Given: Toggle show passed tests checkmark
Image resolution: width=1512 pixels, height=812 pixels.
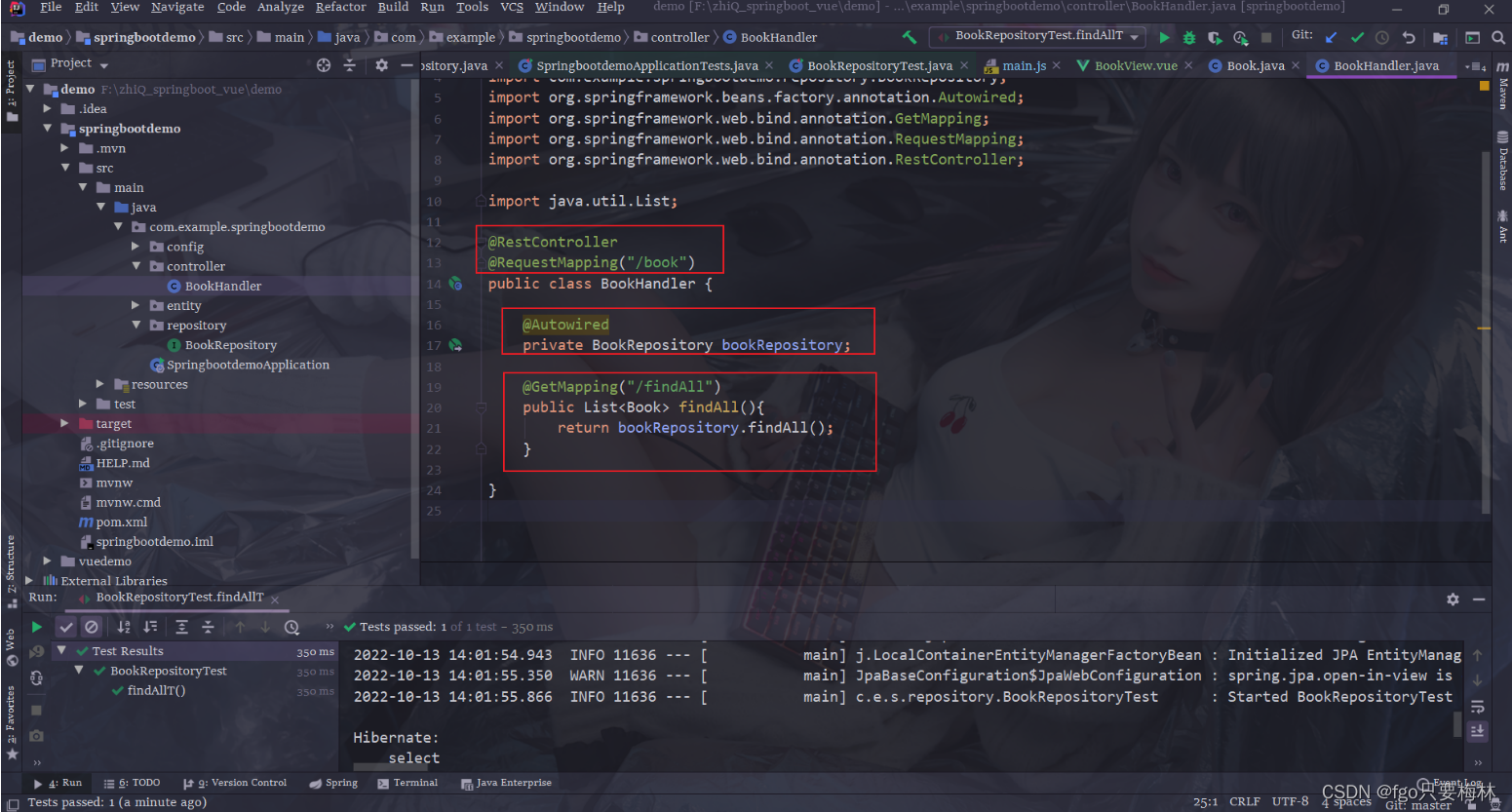Looking at the screenshot, I should 66,627.
